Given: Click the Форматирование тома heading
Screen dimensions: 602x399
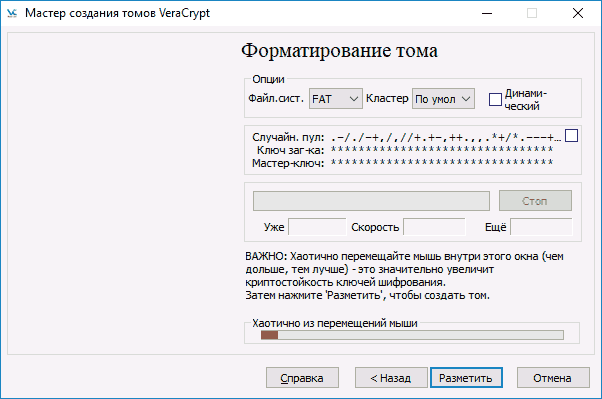Looking at the screenshot, I should pos(339,51).
